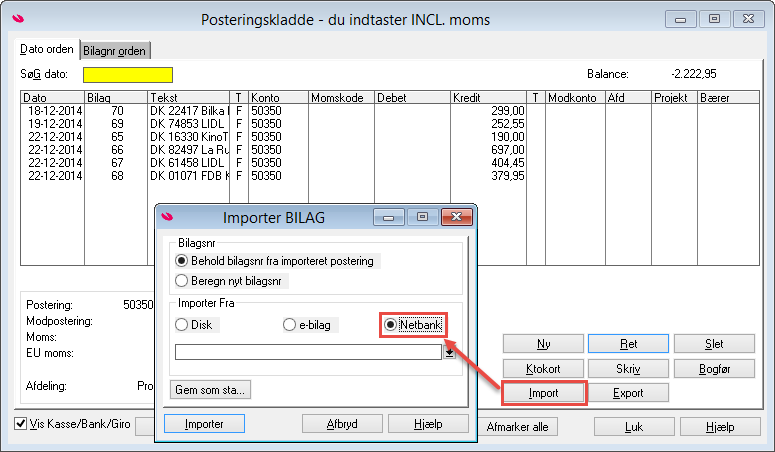Click the Import button in main window
775x452 pixels.
coord(543,393)
